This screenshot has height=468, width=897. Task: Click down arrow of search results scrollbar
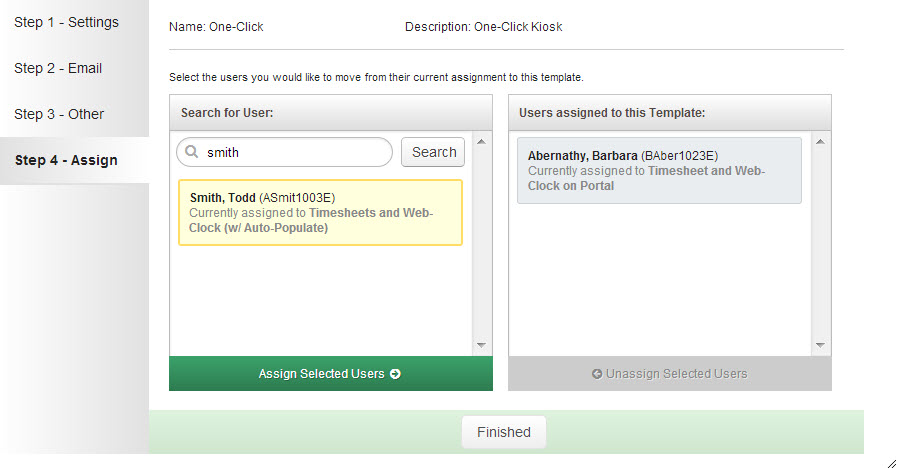coord(481,345)
